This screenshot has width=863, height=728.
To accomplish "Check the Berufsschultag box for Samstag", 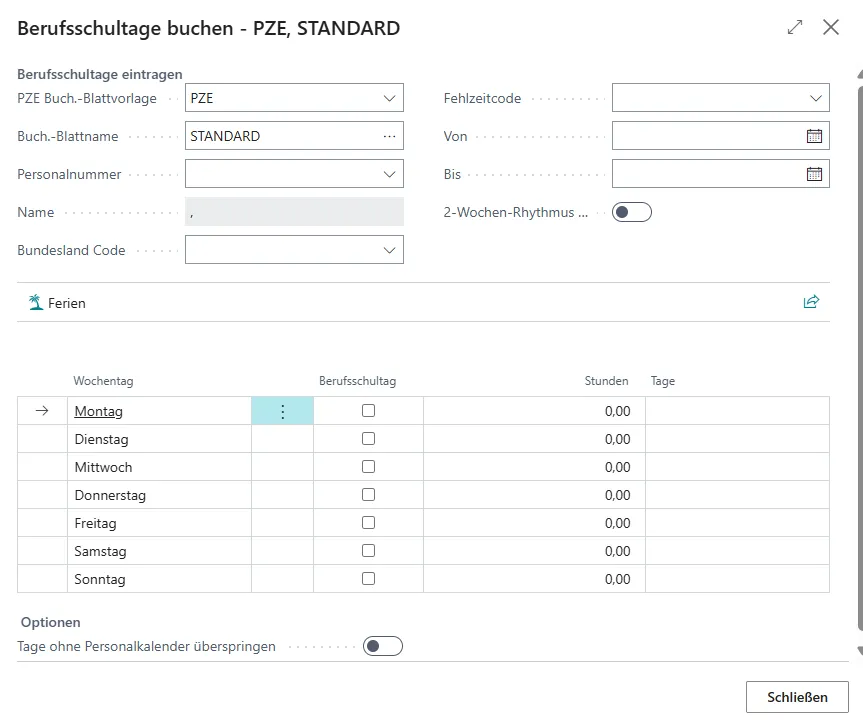I will pos(367,551).
